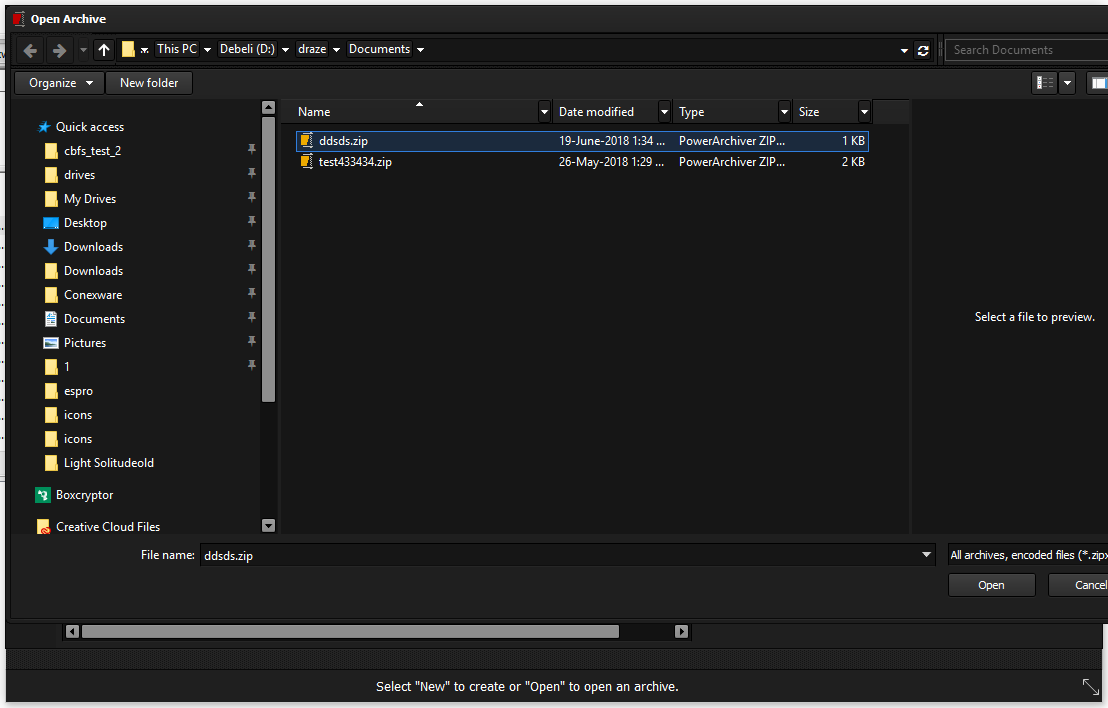Sort files by Date modified column

click(596, 112)
